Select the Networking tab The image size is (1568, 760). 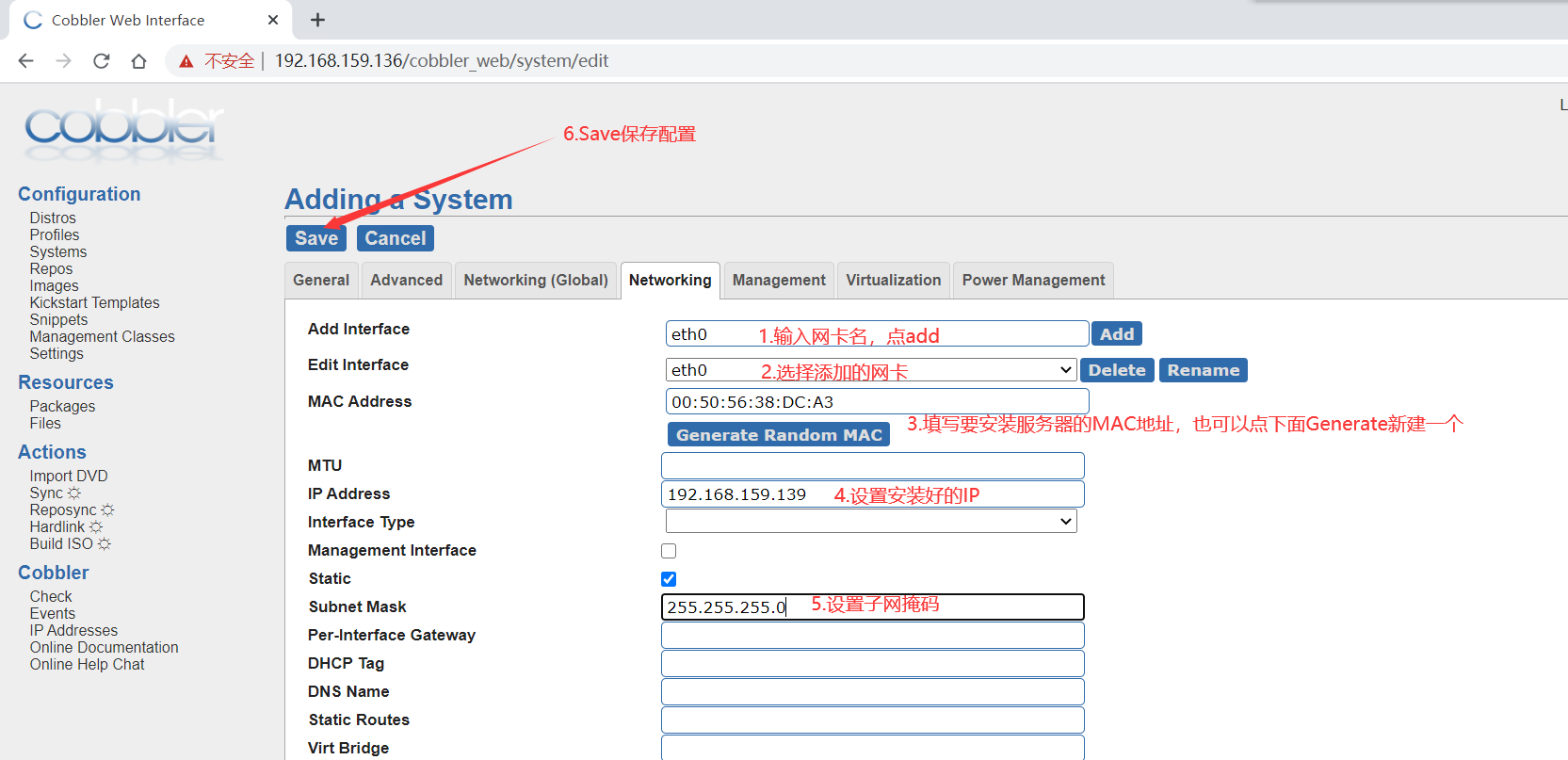click(x=671, y=281)
